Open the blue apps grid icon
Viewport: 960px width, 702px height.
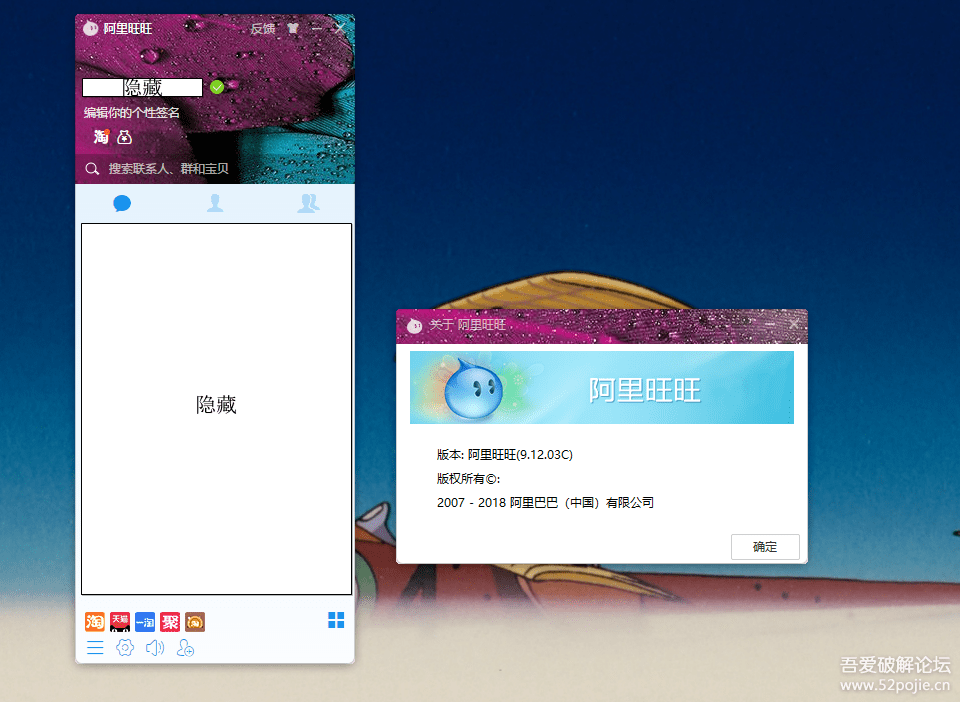coord(336,620)
